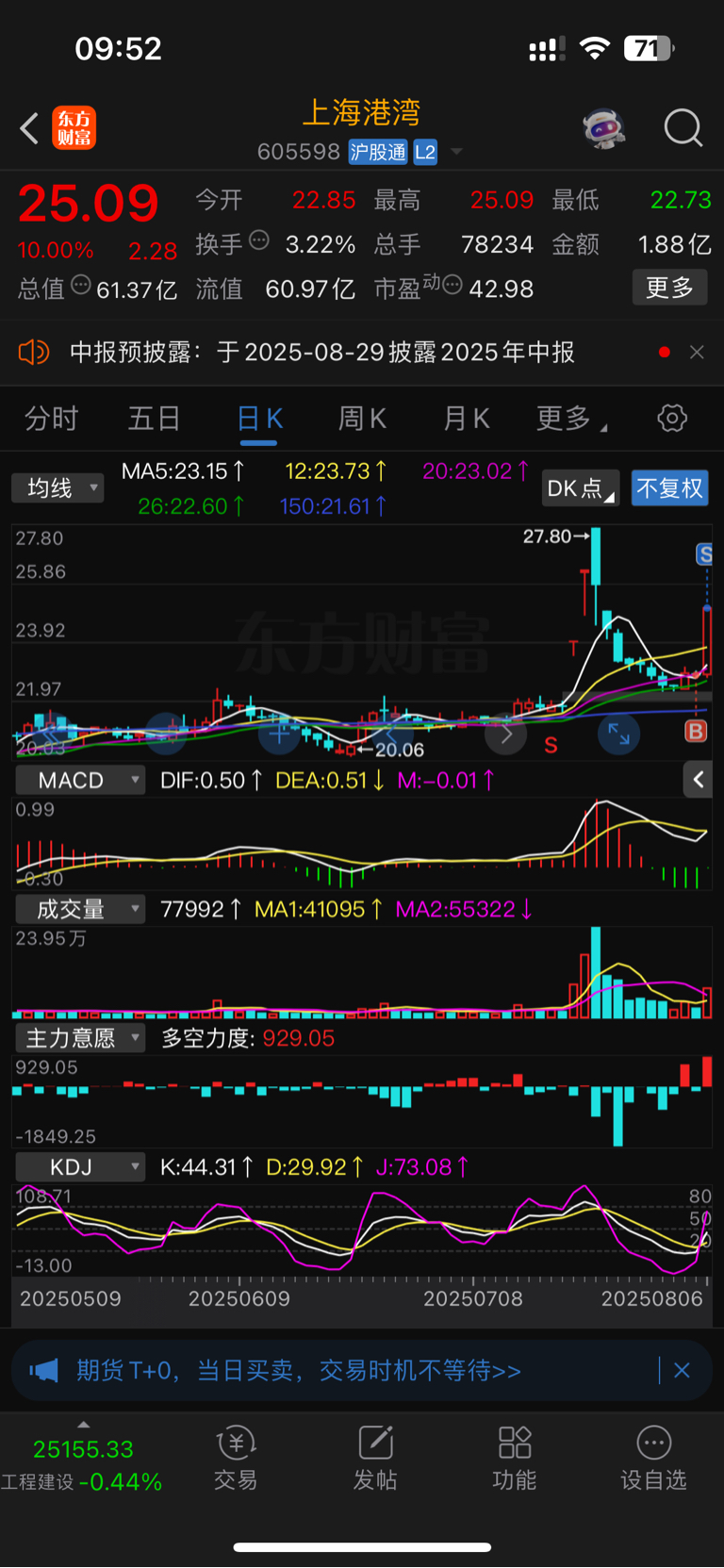This screenshot has height=1568, width=724.
Task: Tap the battery indicator in status bar
Action: click(x=650, y=48)
